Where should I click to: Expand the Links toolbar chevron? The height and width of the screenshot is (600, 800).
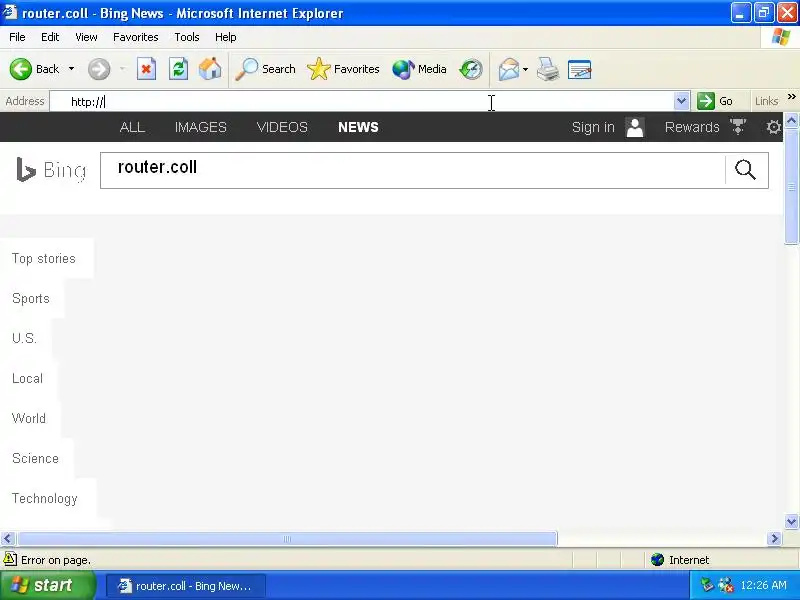point(791,96)
